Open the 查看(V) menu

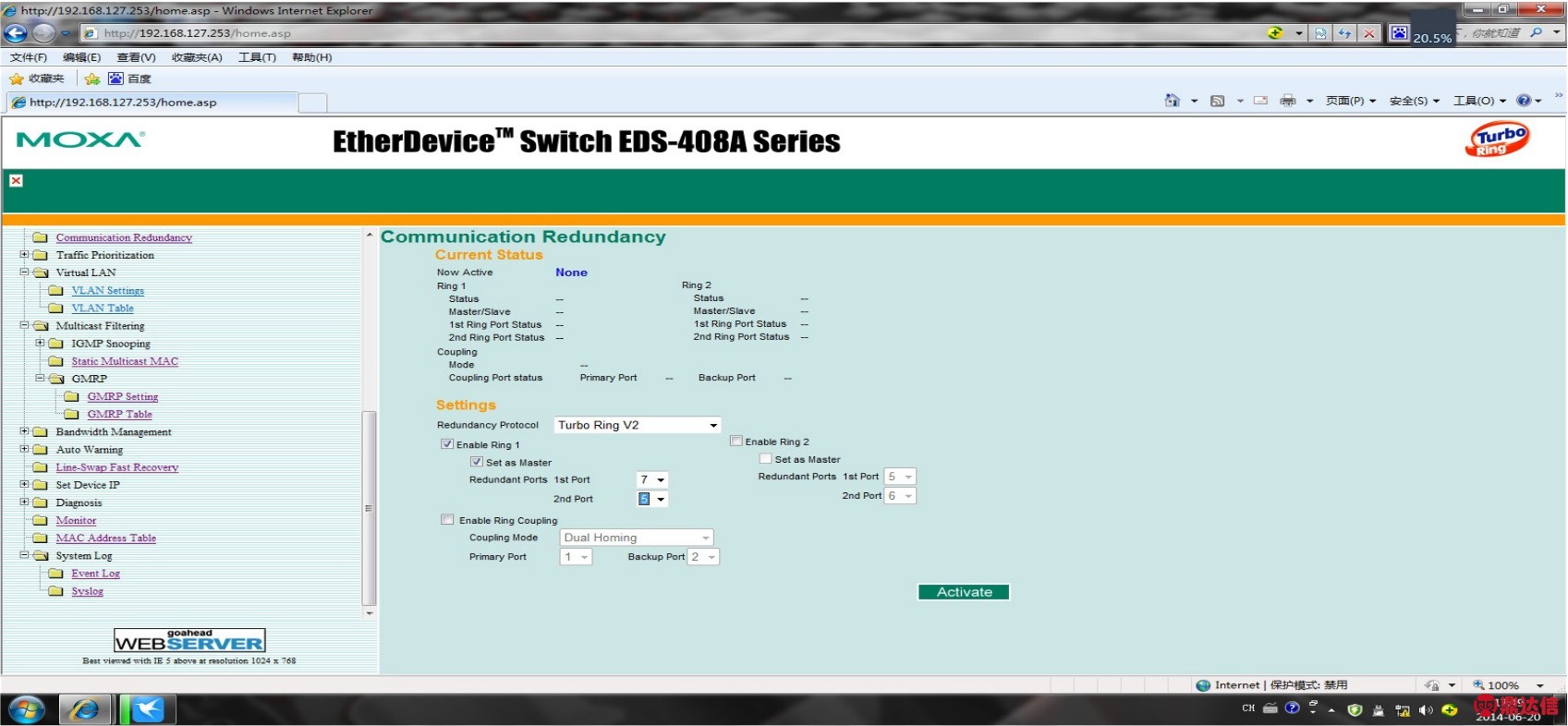click(136, 57)
